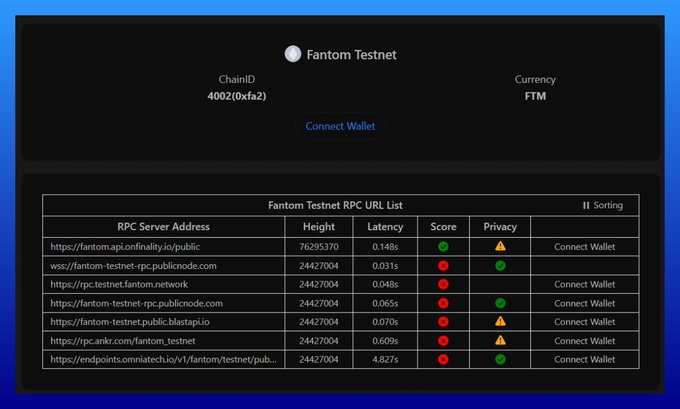The width and height of the screenshot is (680, 409).
Task: Click the Fantom Testnet network logo icon
Action: click(293, 54)
